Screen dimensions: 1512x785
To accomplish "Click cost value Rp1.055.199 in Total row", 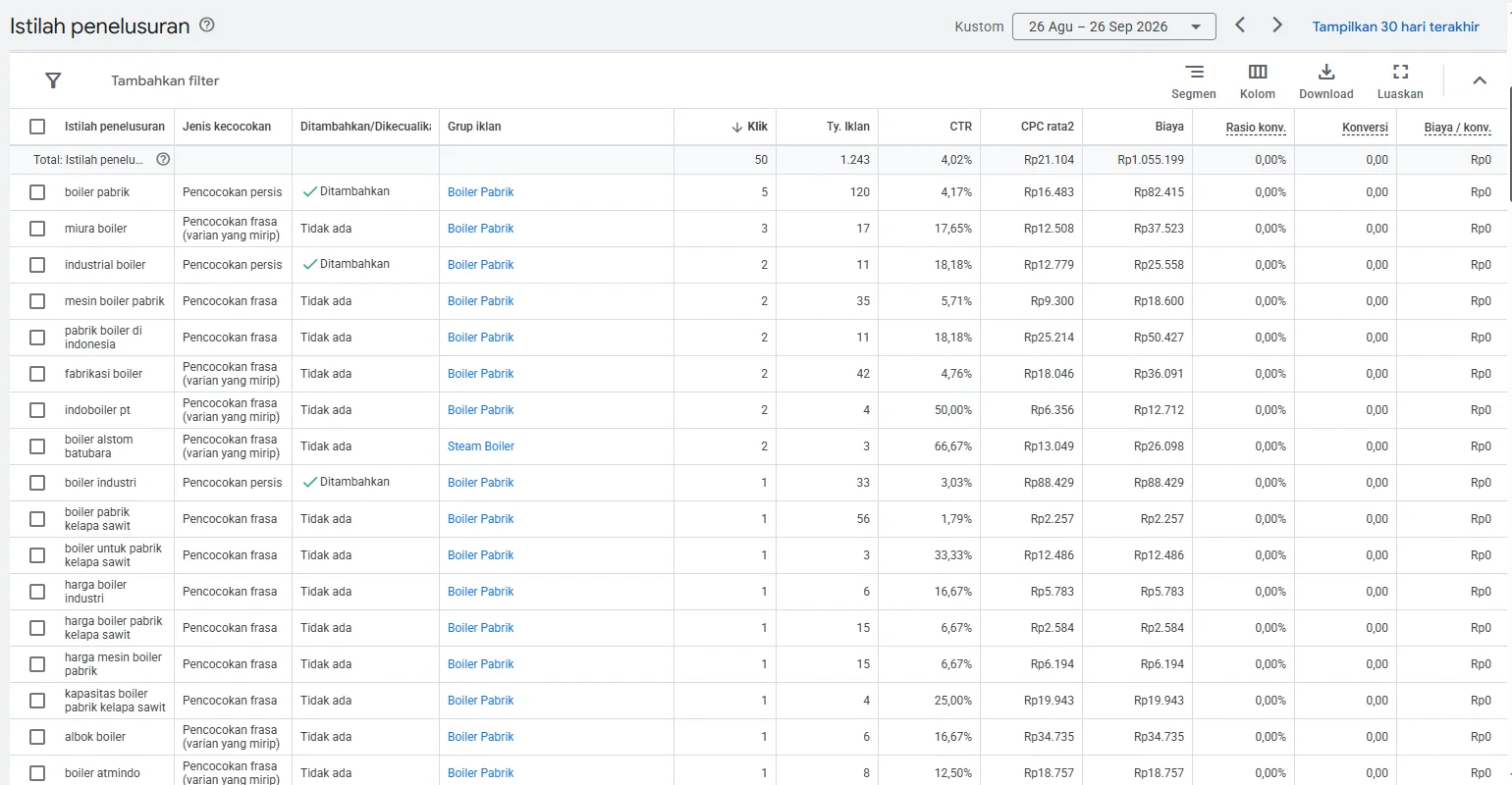I will click(x=1151, y=160).
